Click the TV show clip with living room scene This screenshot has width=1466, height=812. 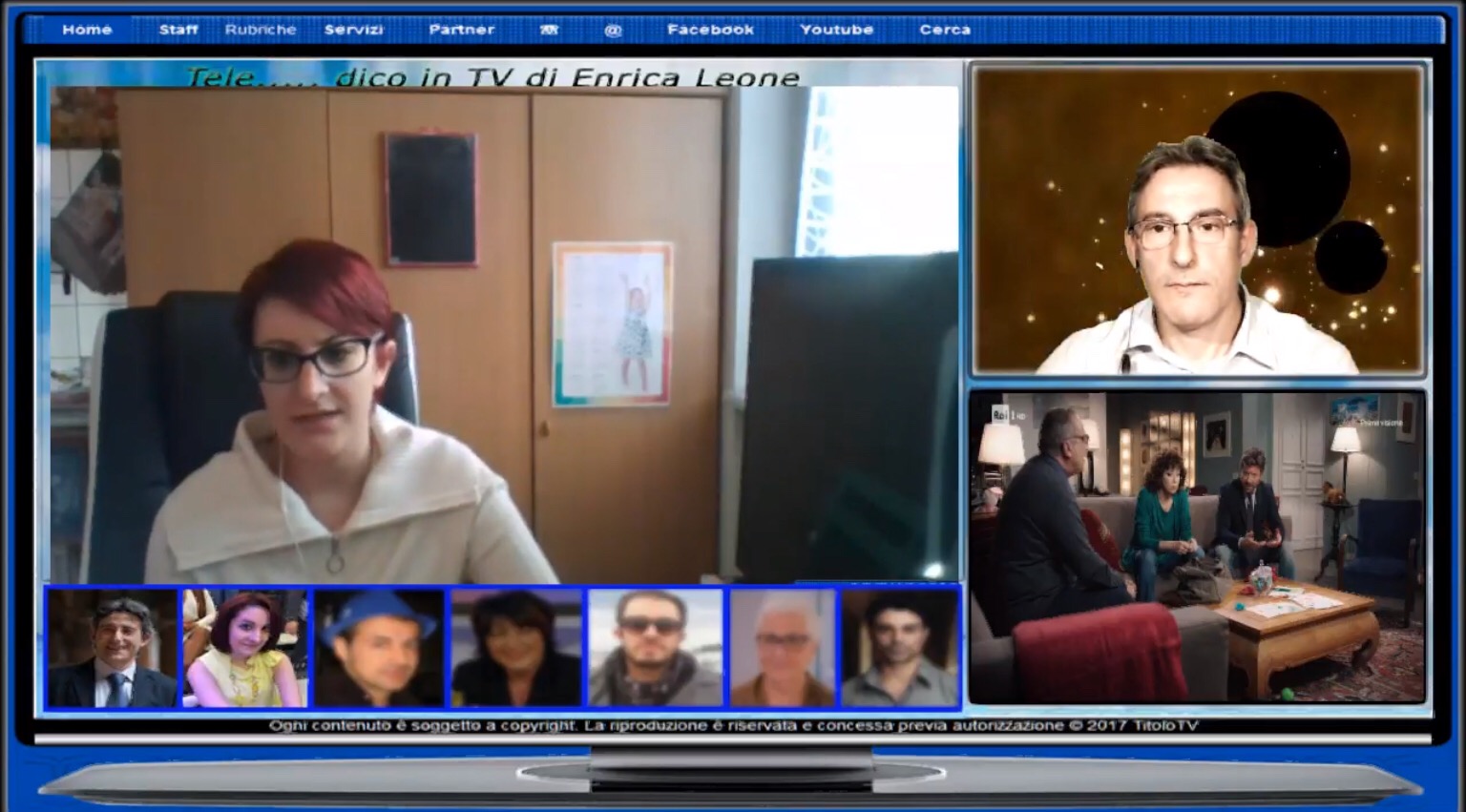click(x=1198, y=547)
